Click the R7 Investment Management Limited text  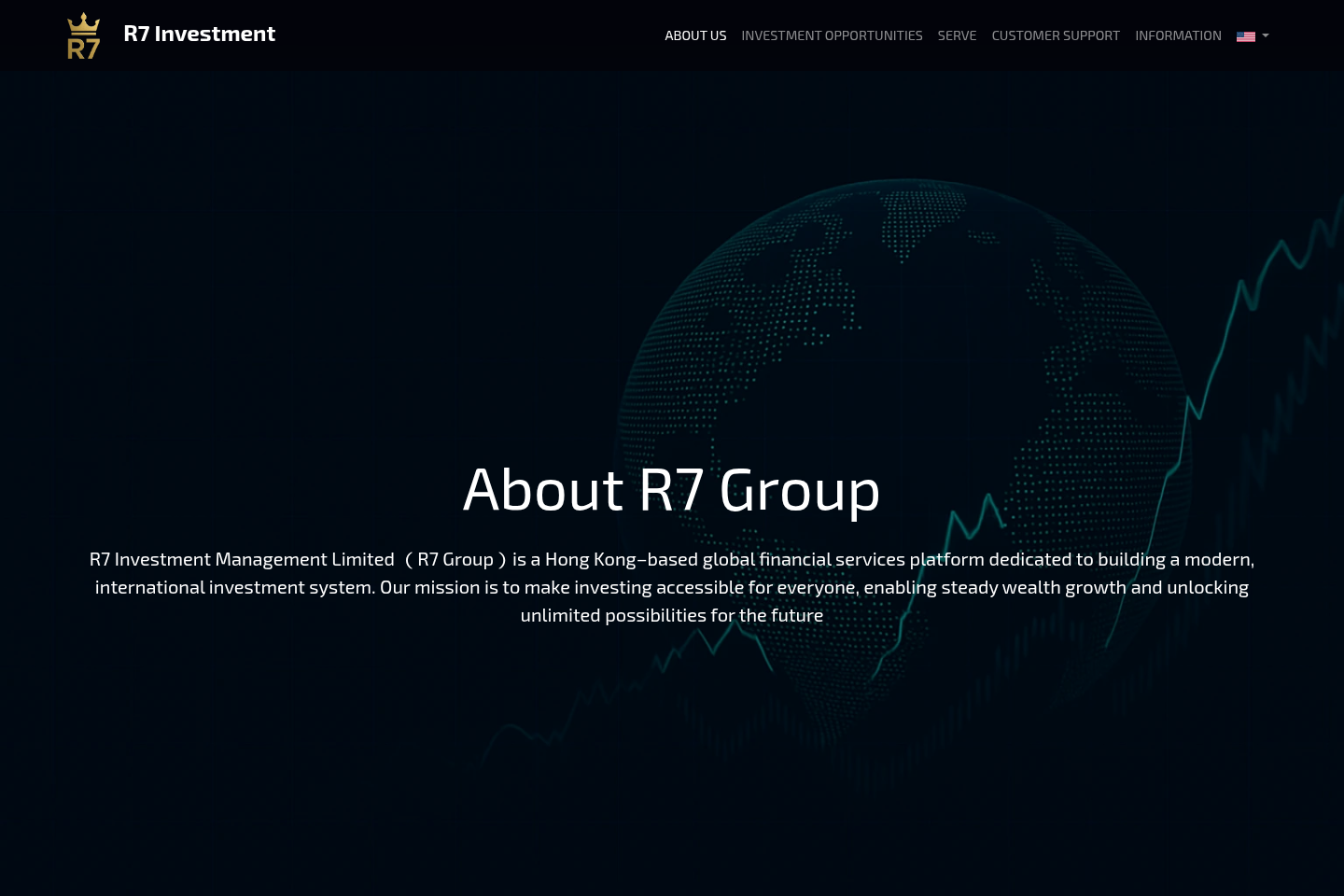pos(242,559)
